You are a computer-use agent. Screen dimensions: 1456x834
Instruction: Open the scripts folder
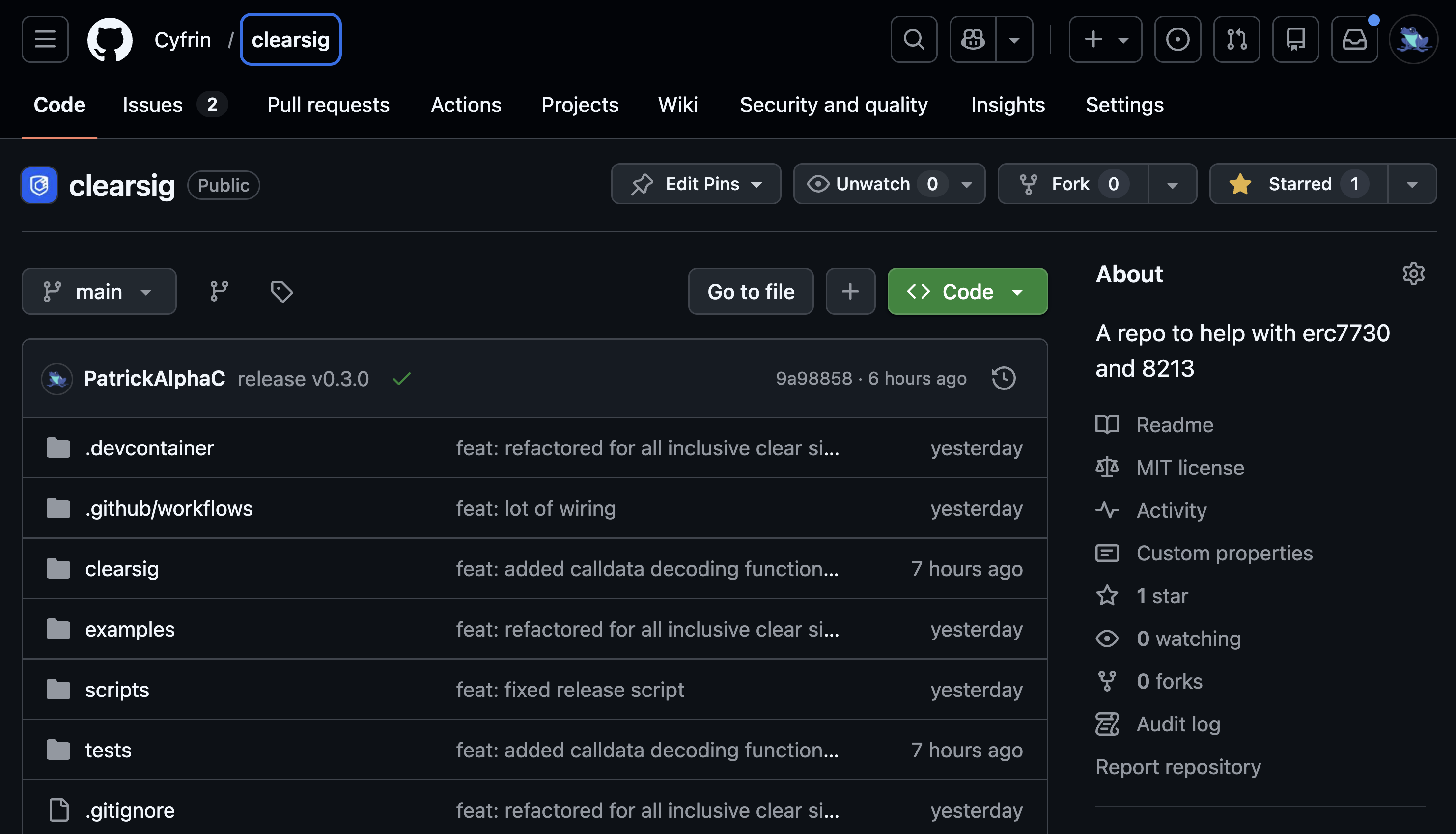[117, 690]
